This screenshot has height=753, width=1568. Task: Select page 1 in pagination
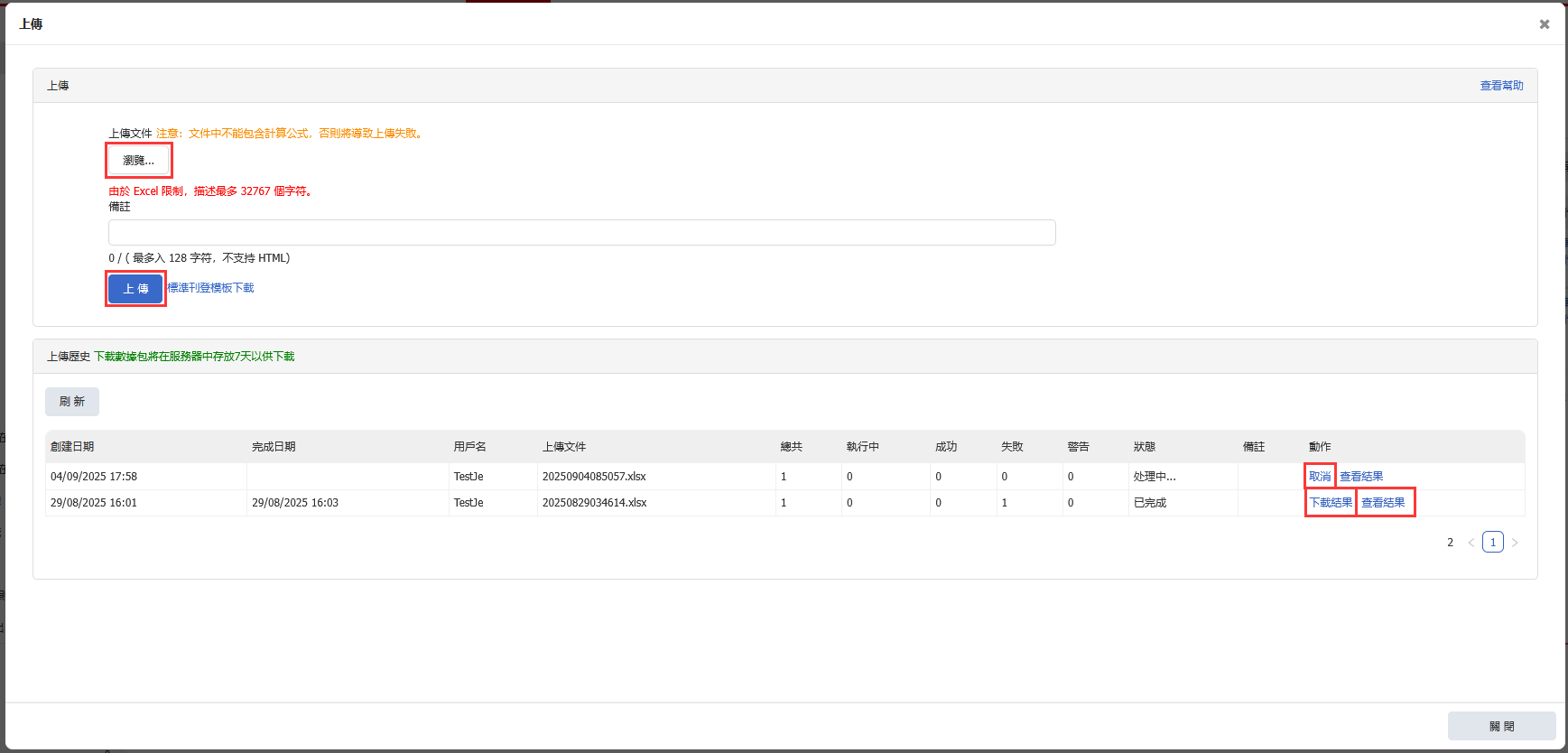[x=1492, y=543]
